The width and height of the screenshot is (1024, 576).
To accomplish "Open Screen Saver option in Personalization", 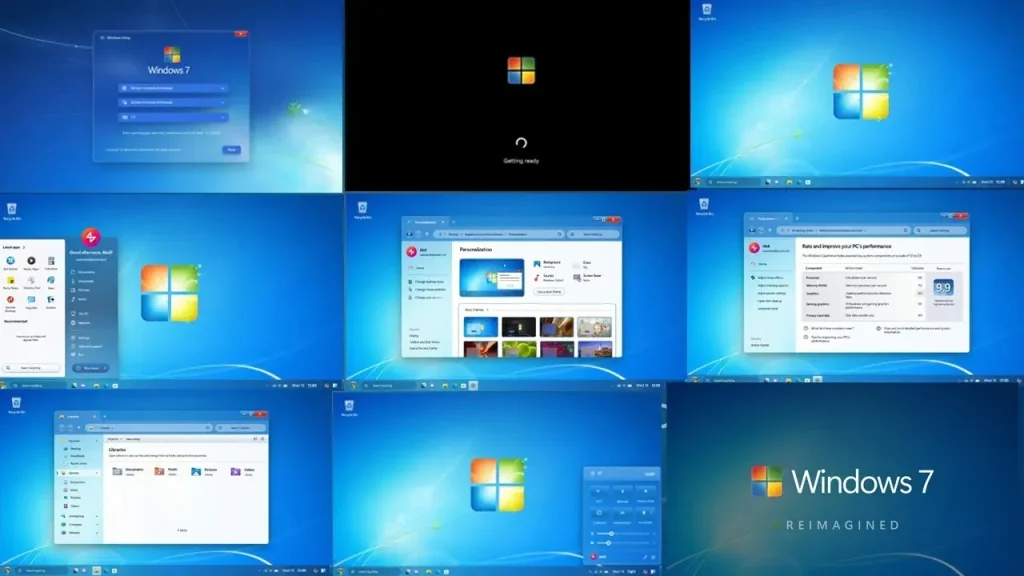I will pos(586,278).
